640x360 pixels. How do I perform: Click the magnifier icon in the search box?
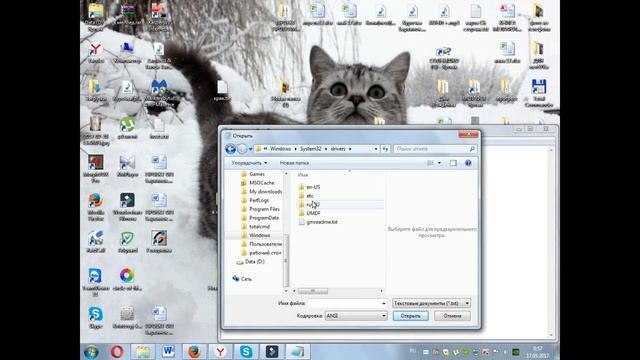coord(472,149)
